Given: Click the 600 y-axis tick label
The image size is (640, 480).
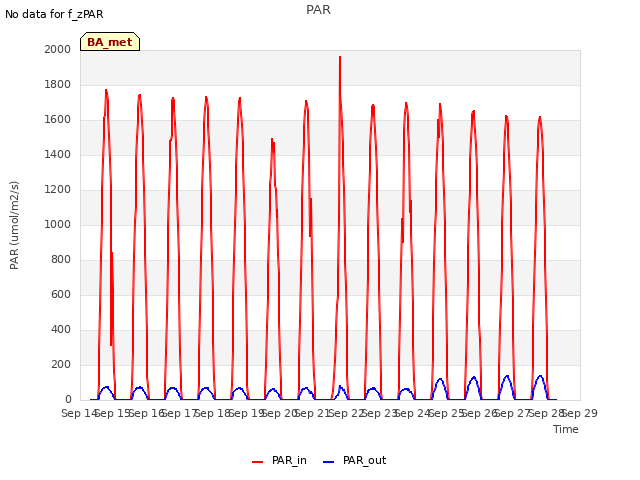Looking at the screenshot, I should click(x=61, y=294).
